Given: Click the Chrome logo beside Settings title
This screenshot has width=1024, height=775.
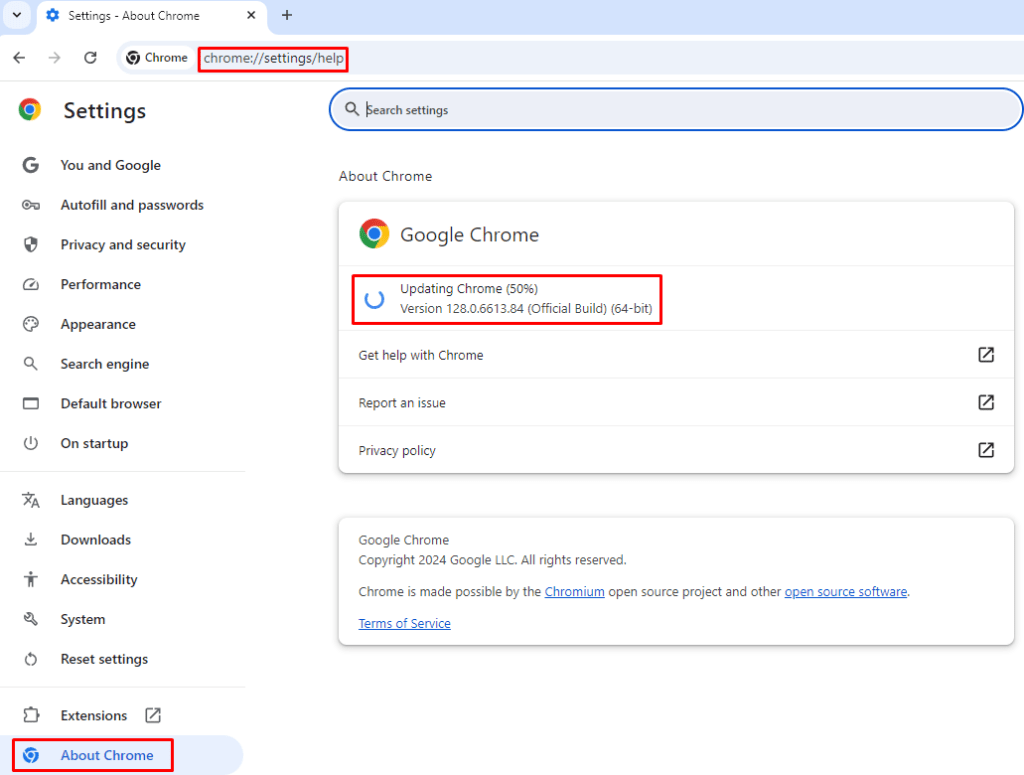Looking at the screenshot, I should 29,110.
